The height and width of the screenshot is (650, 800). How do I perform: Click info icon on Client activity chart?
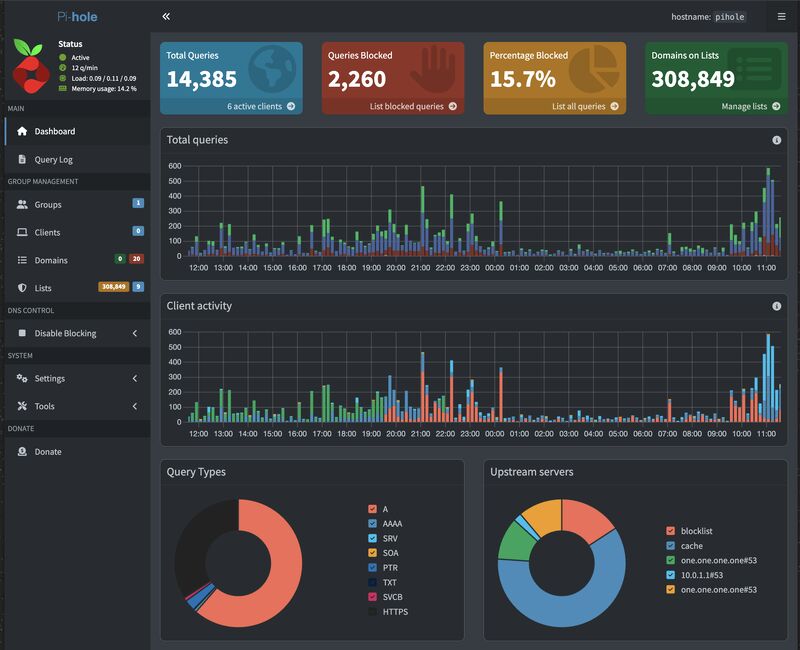click(x=777, y=306)
